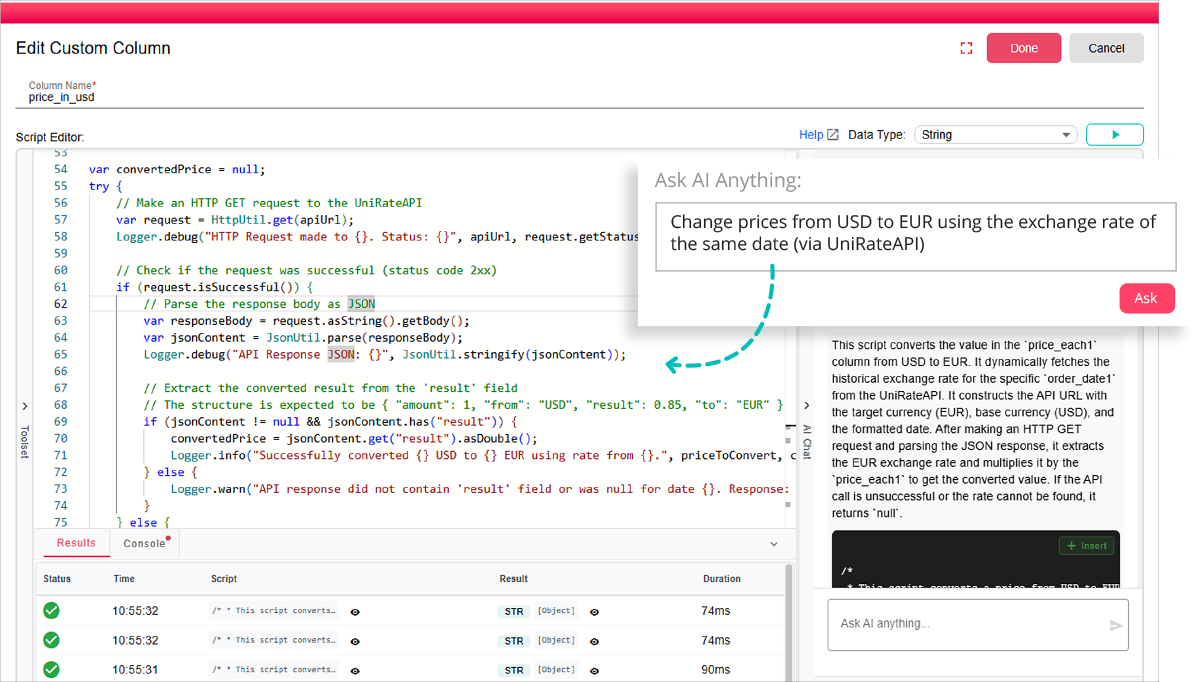Viewport: 1193px width, 682px height.
Task: View result object of the 10:55:31 row
Action: pos(594,671)
